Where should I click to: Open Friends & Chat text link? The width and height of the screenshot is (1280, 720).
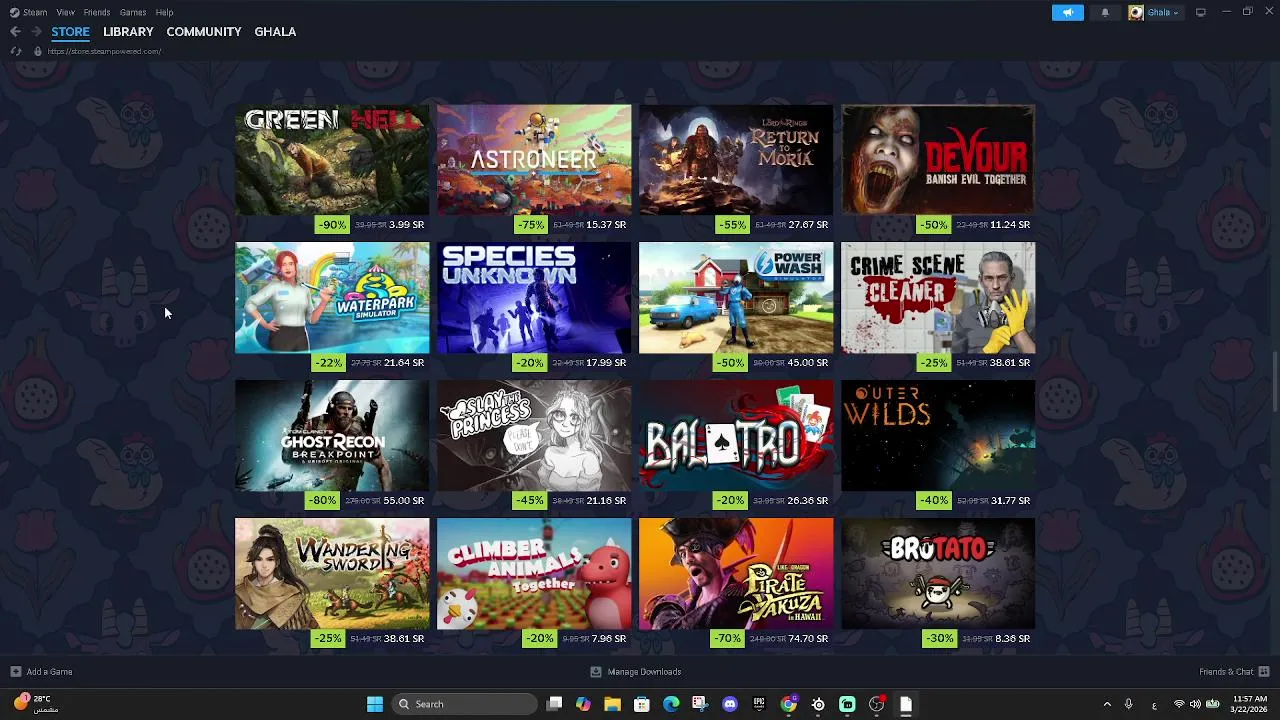[x=1226, y=672]
